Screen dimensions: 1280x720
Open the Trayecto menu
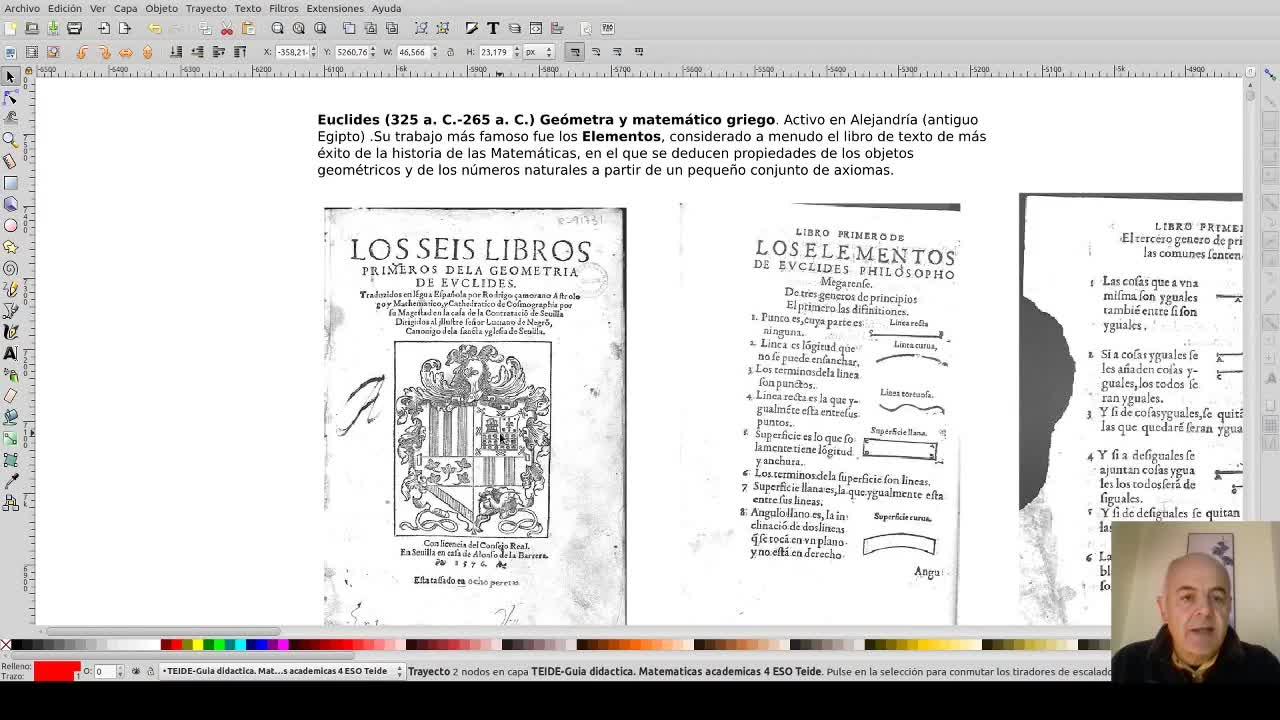206,8
